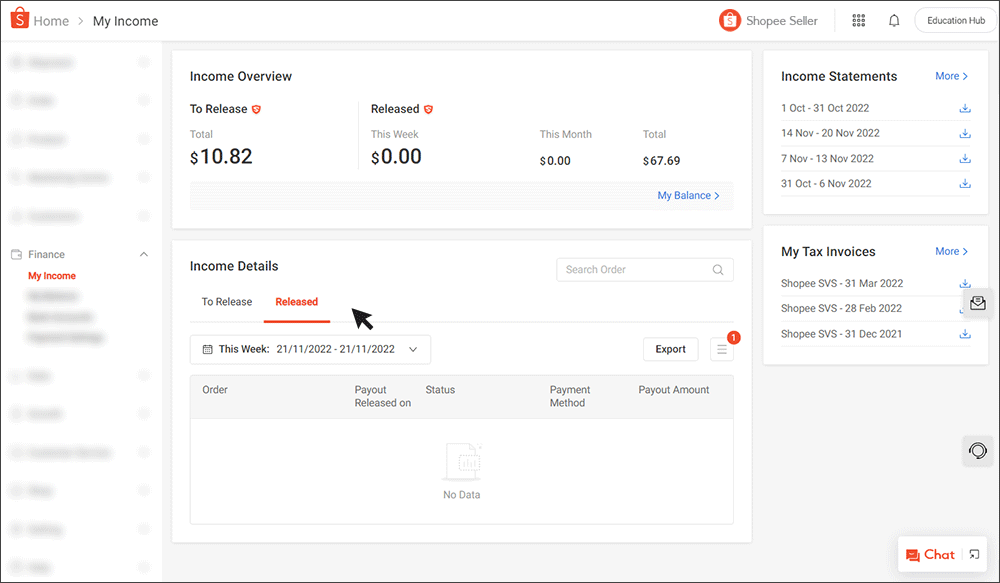
Task: Select My Income in the Finance menu
Action: 51,275
